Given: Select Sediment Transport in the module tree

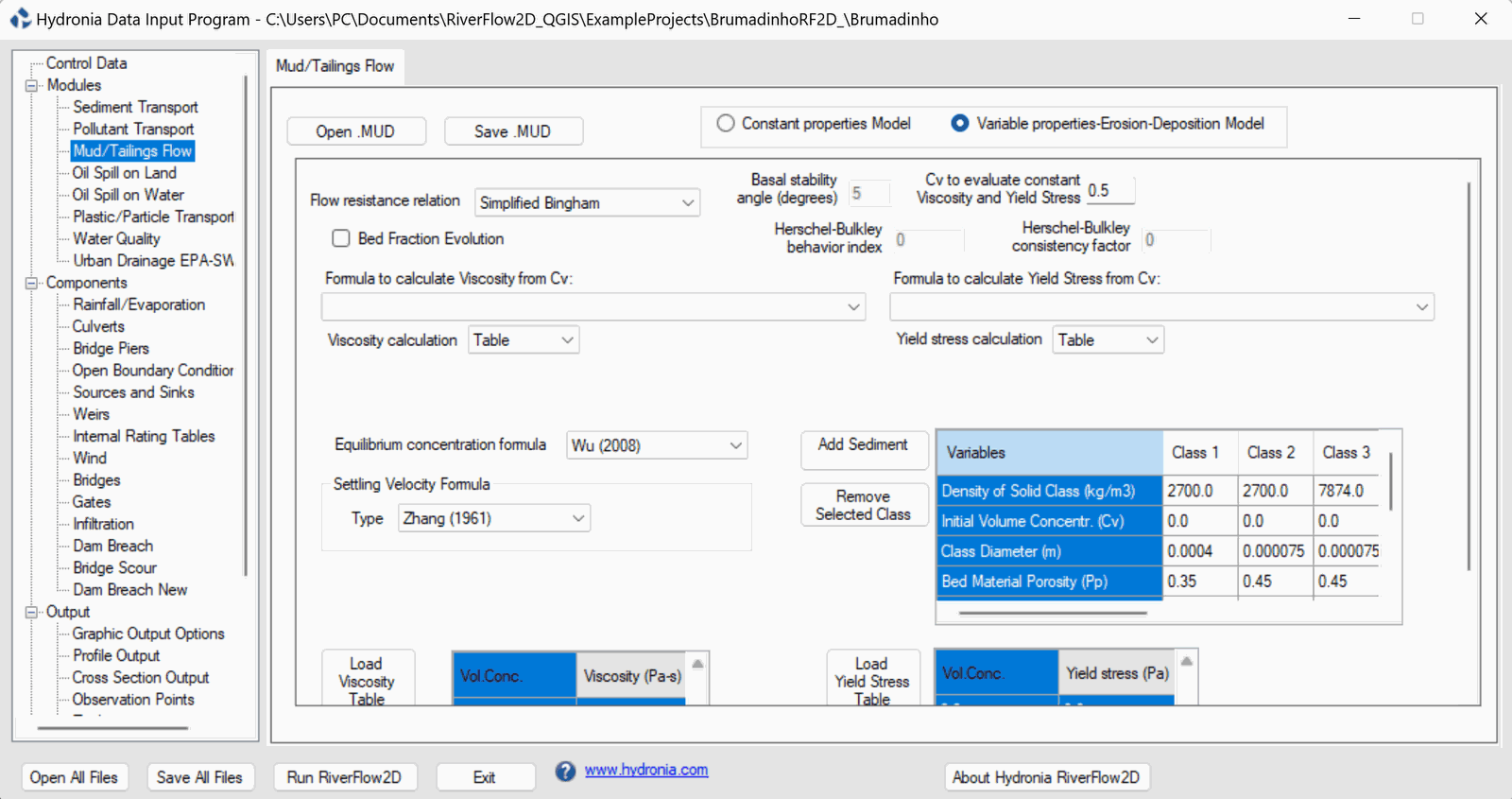Looking at the screenshot, I should 135,108.
